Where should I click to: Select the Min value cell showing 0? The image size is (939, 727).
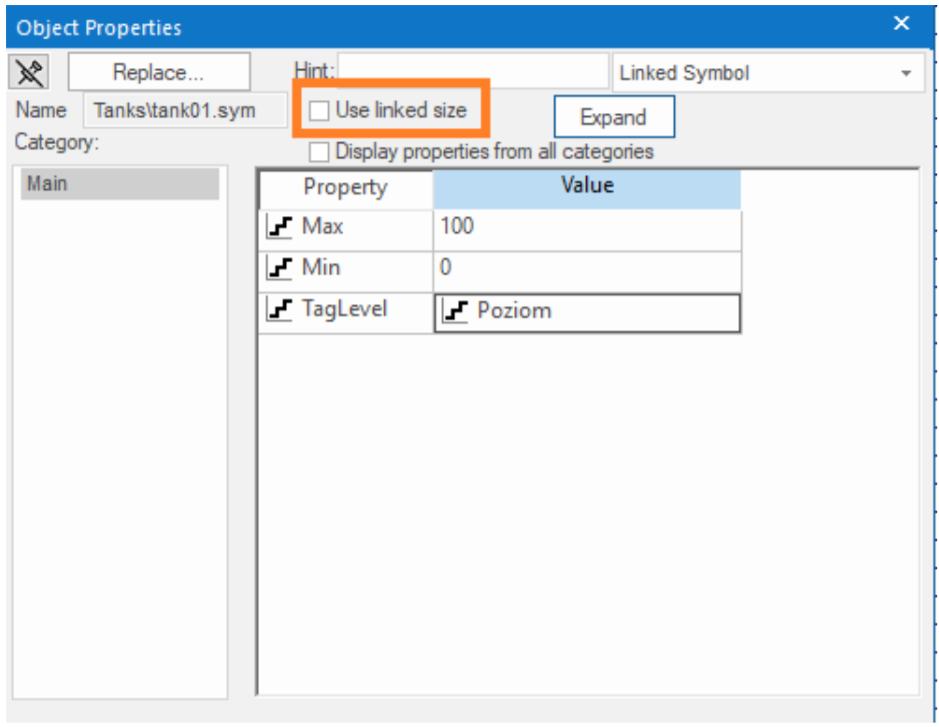coord(587,269)
